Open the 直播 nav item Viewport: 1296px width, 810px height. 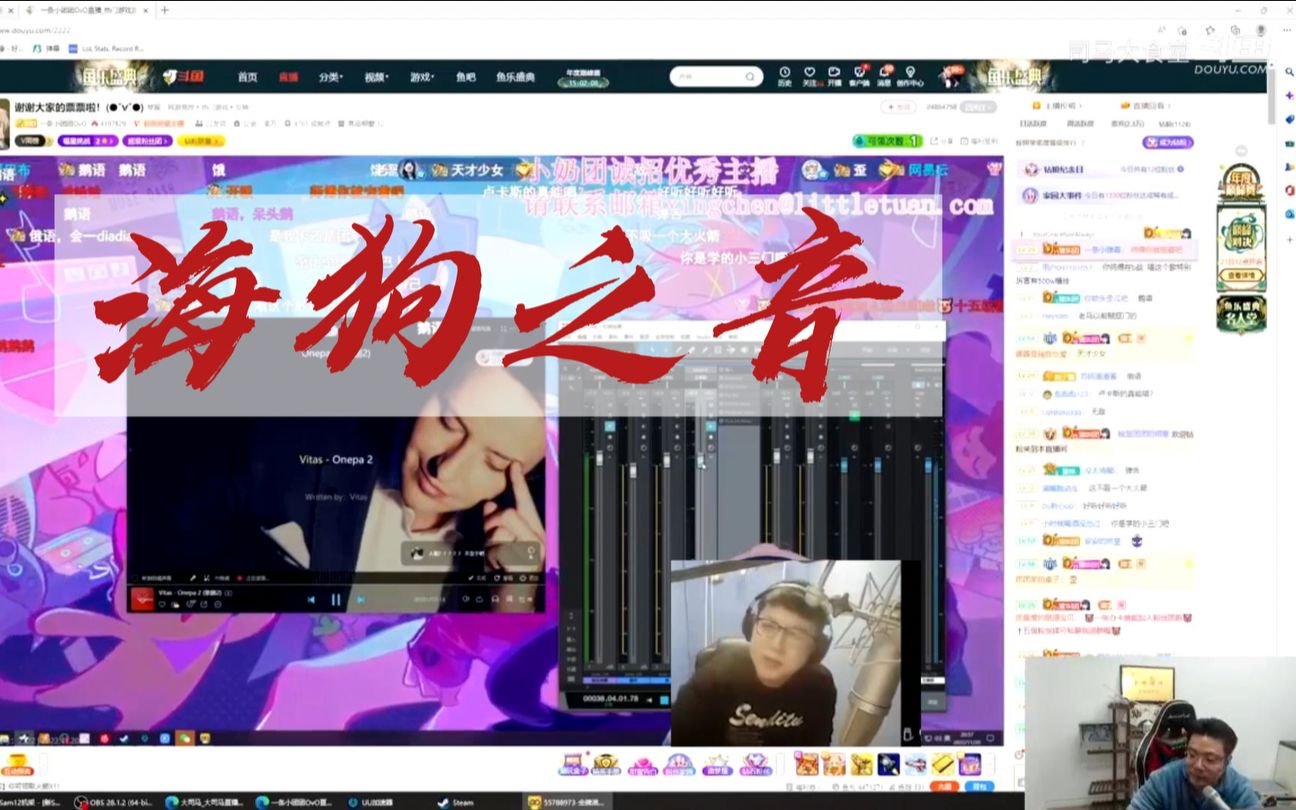[x=288, y=77]
